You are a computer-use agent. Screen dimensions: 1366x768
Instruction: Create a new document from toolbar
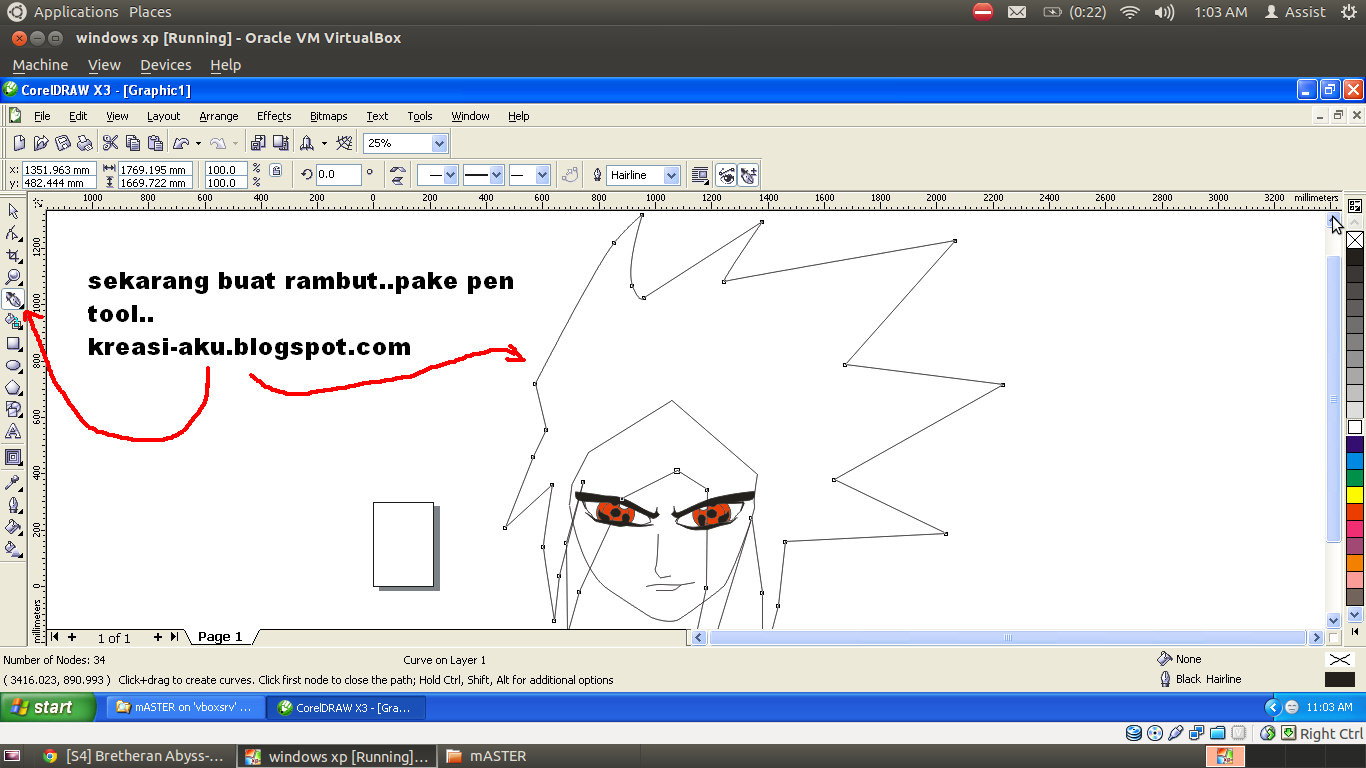[x=19, y=143]
